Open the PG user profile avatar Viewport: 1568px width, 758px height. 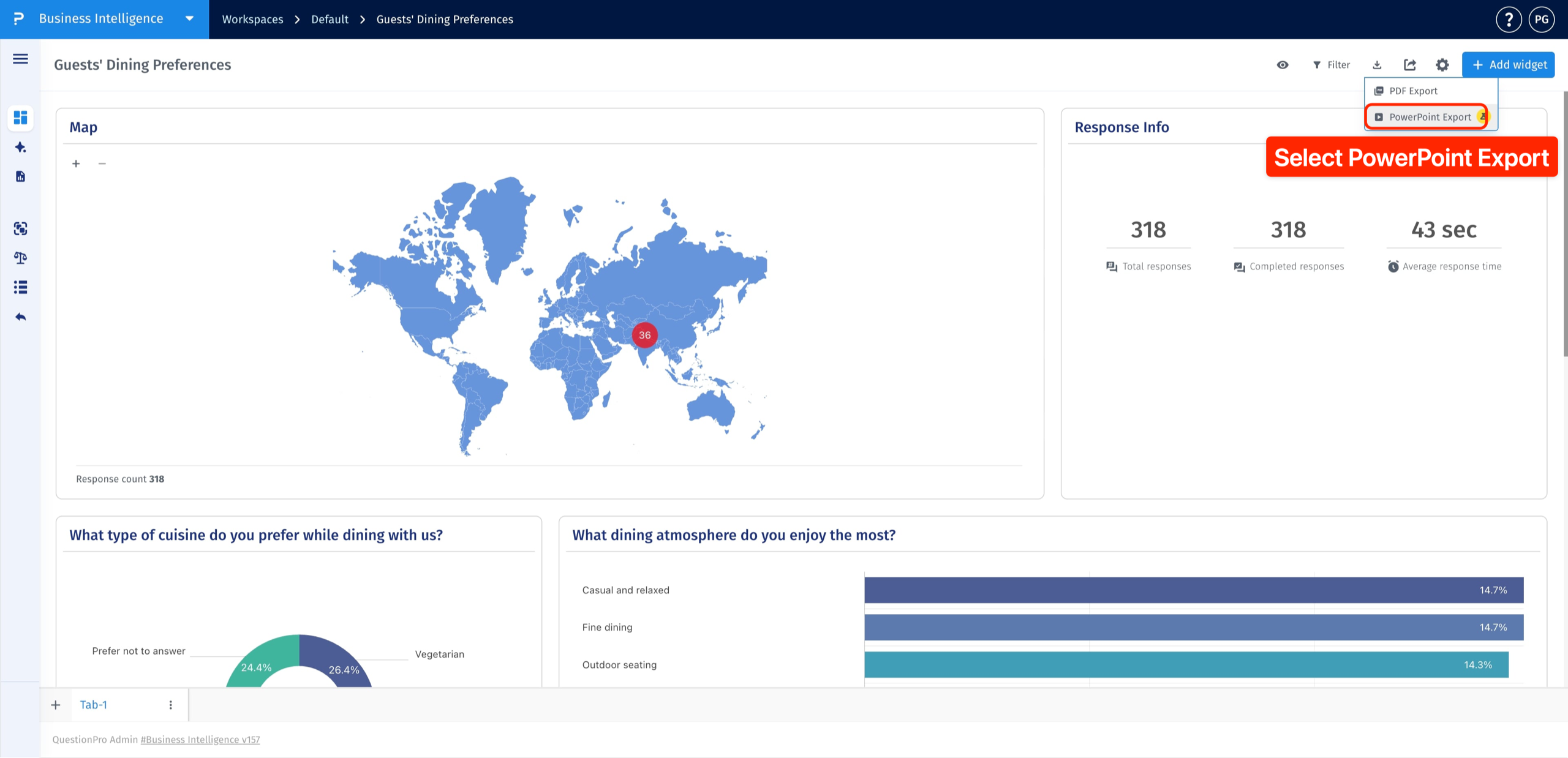click(x=1542, y=20)
